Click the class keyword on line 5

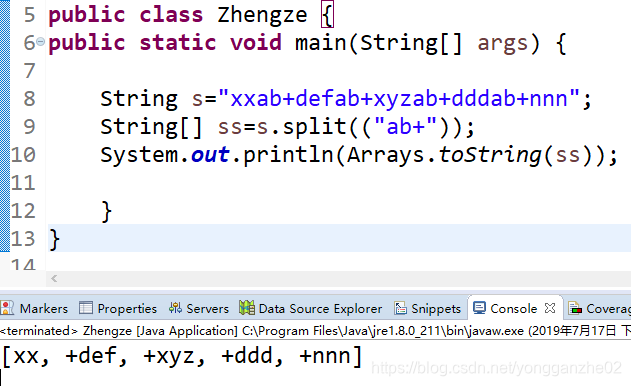tap(171, 15)
